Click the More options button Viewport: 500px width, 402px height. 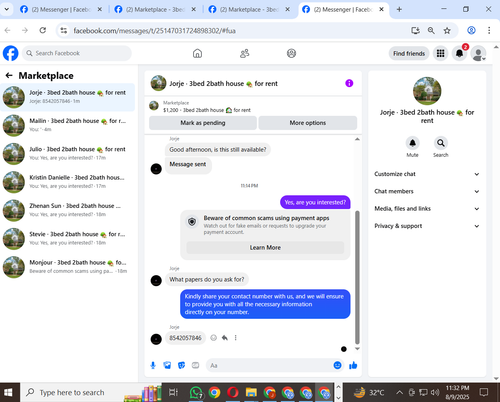(x=308, y=123)
